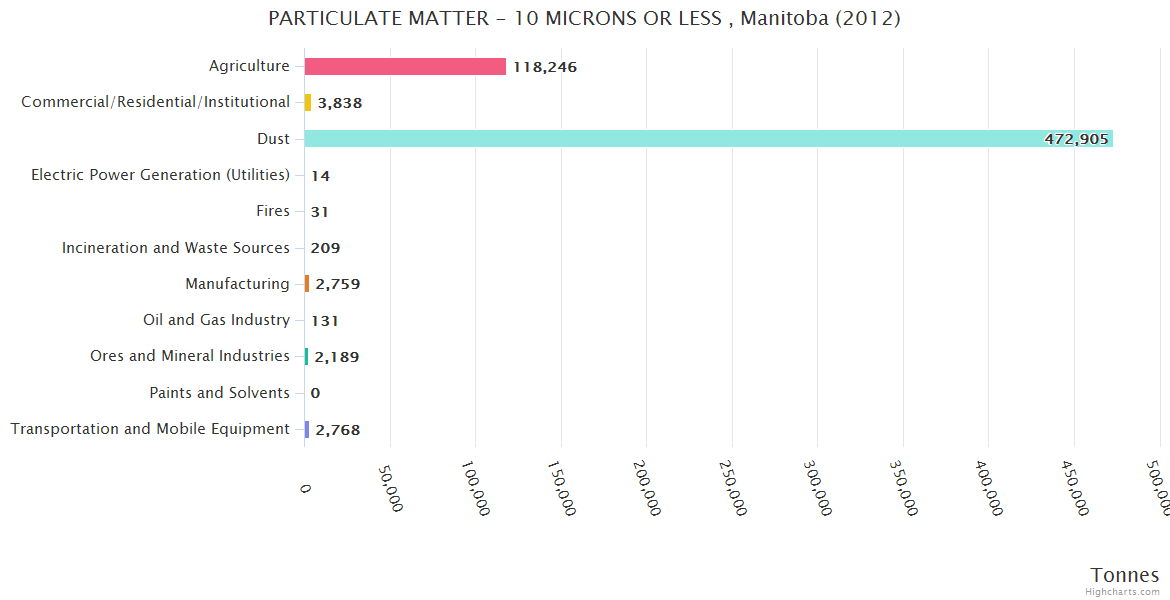Select the Ores and Mineral Industries bar
Viewport: 1170px width, 600px height.
[306, 357]
